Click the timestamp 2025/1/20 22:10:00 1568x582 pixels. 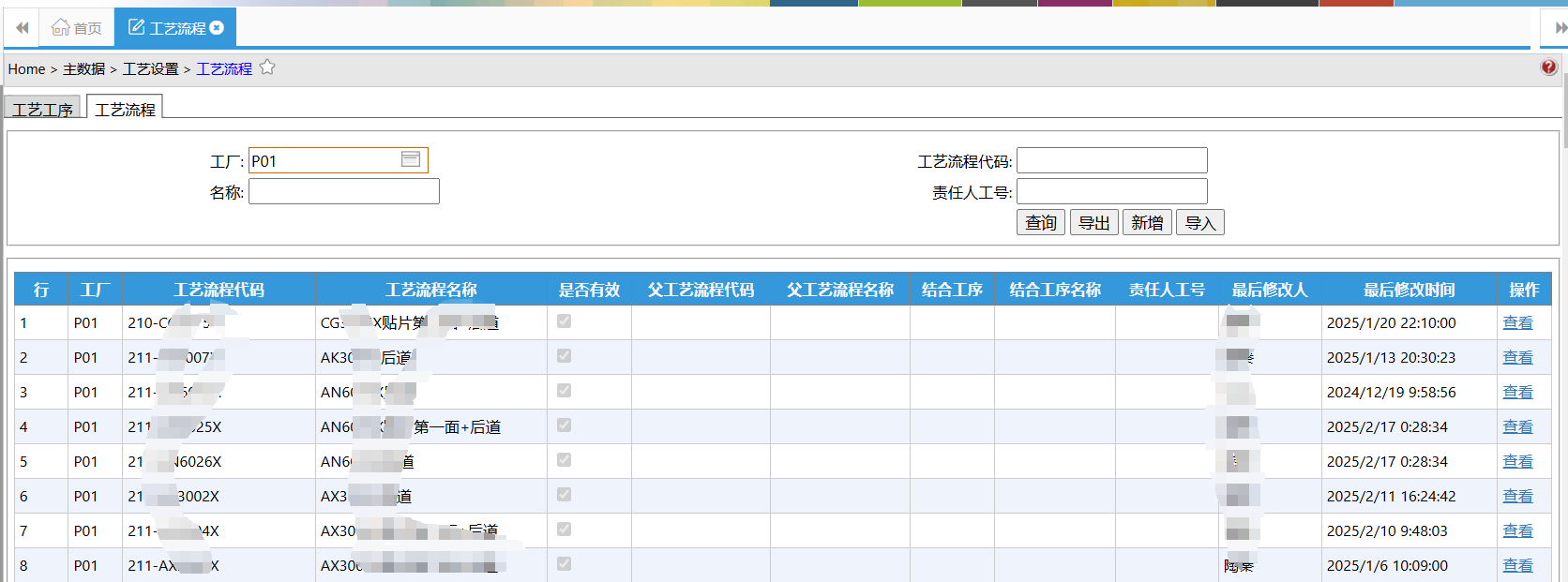click(x=1391, y=323)
